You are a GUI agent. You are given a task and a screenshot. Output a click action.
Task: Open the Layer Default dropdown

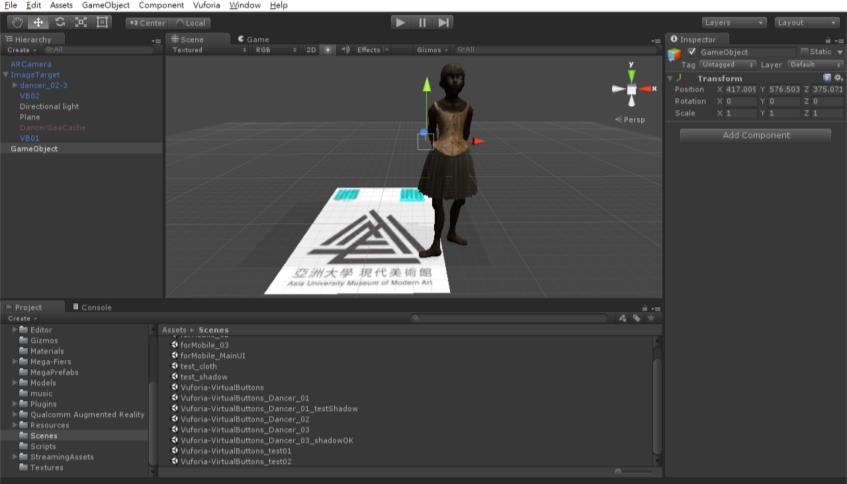tap(815, 65)
